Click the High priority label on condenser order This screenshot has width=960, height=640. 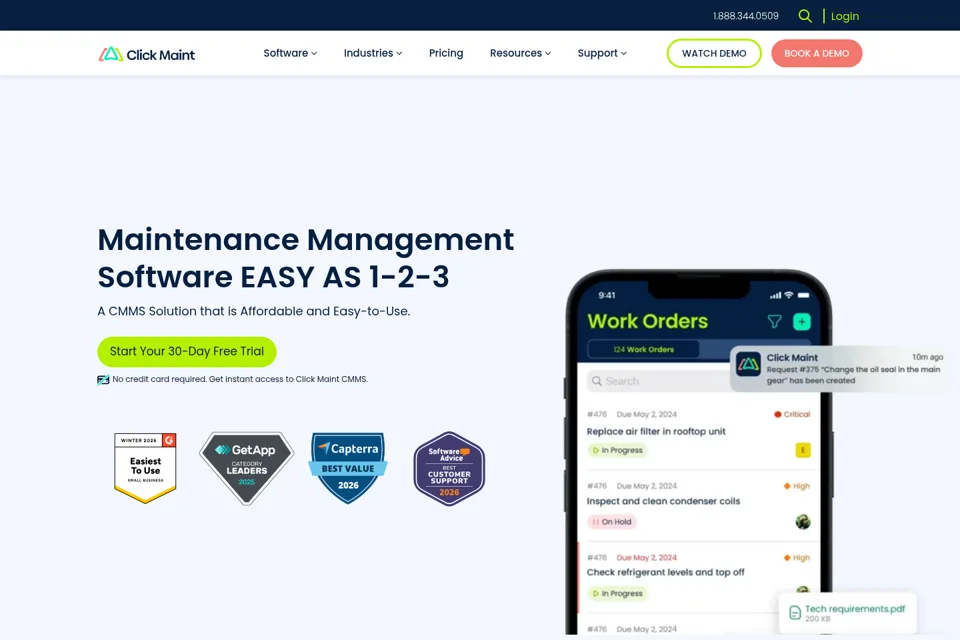click(797, 486)
